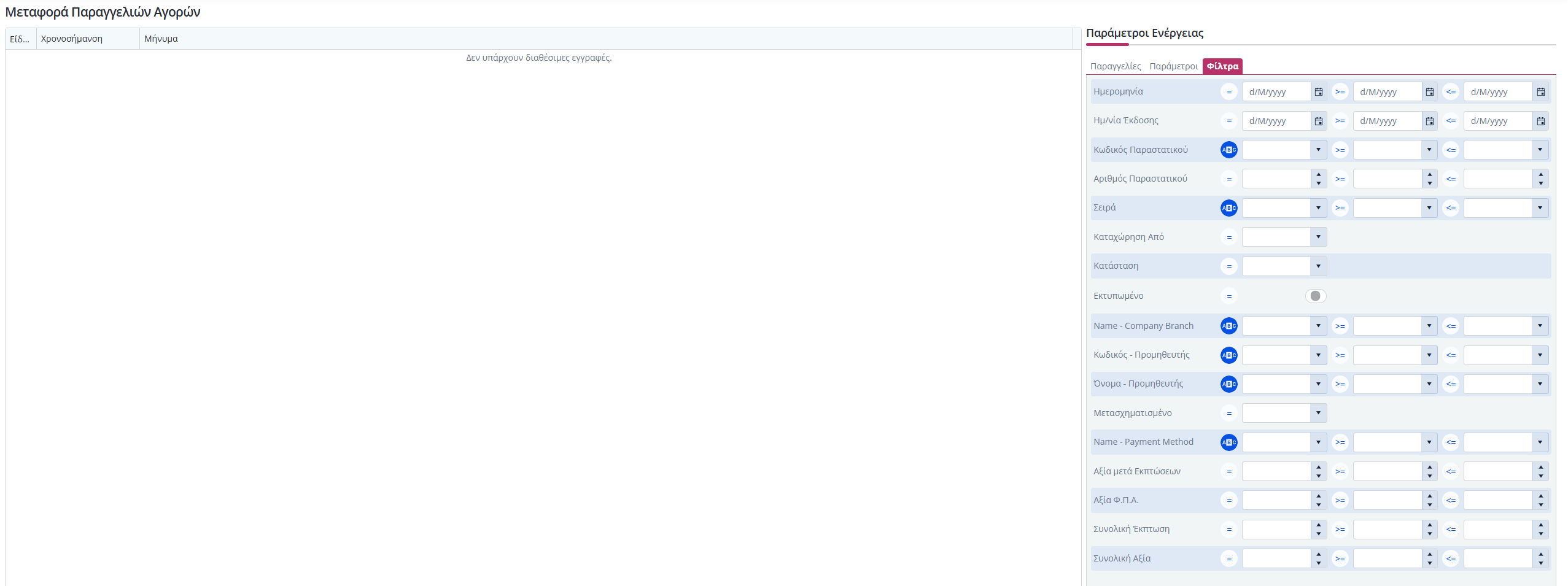This screenshot has height=586, width=1568.
Task: Click greater-or-equal operator for Ημερομηνία row
Action: pos(1340,92)
